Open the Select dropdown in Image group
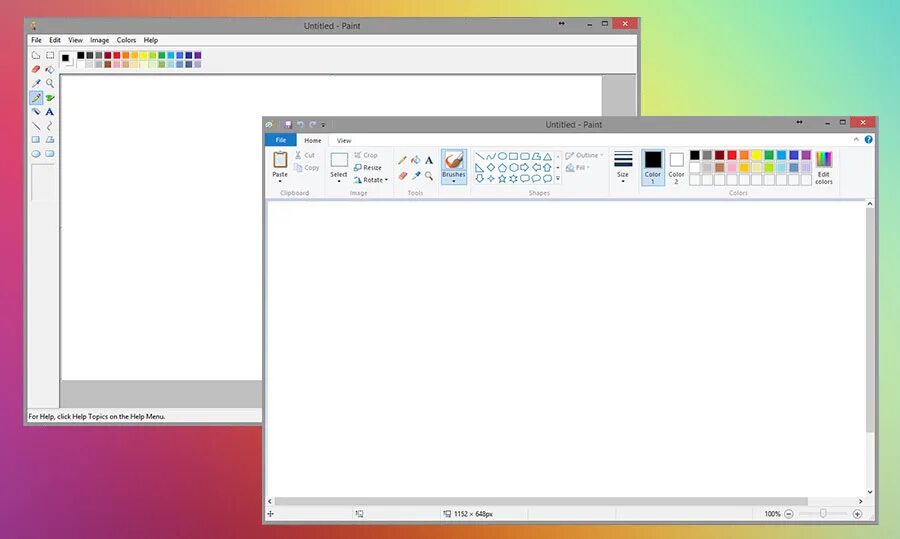 pos(339,181)
